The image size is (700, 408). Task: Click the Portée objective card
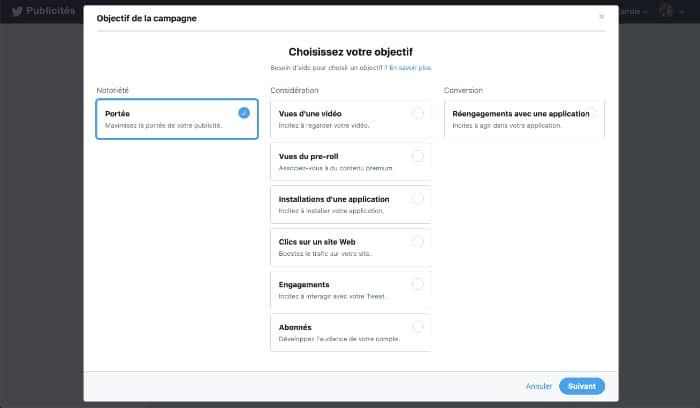pos(176,119)
